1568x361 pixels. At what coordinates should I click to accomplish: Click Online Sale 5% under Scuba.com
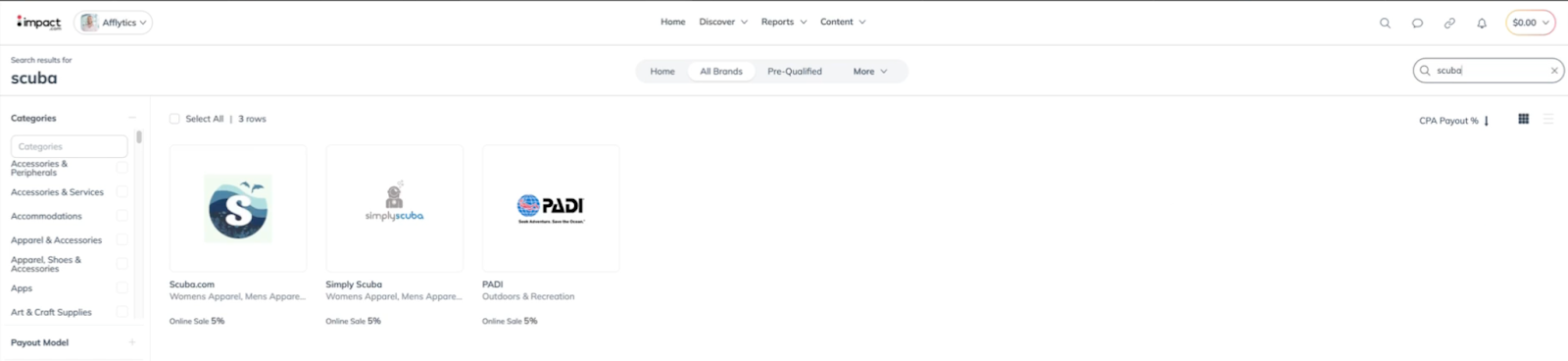(197, 321)
